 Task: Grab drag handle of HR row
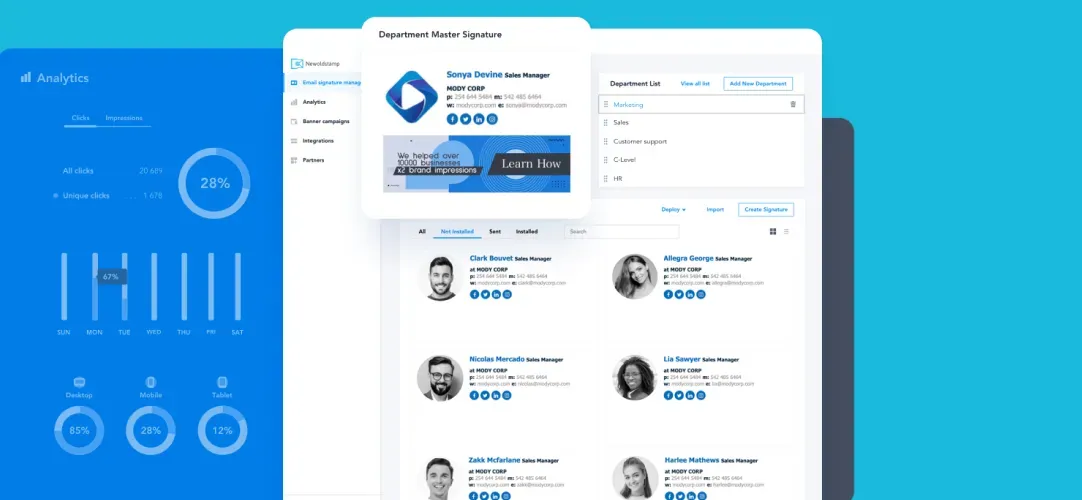tap(606, 179)
